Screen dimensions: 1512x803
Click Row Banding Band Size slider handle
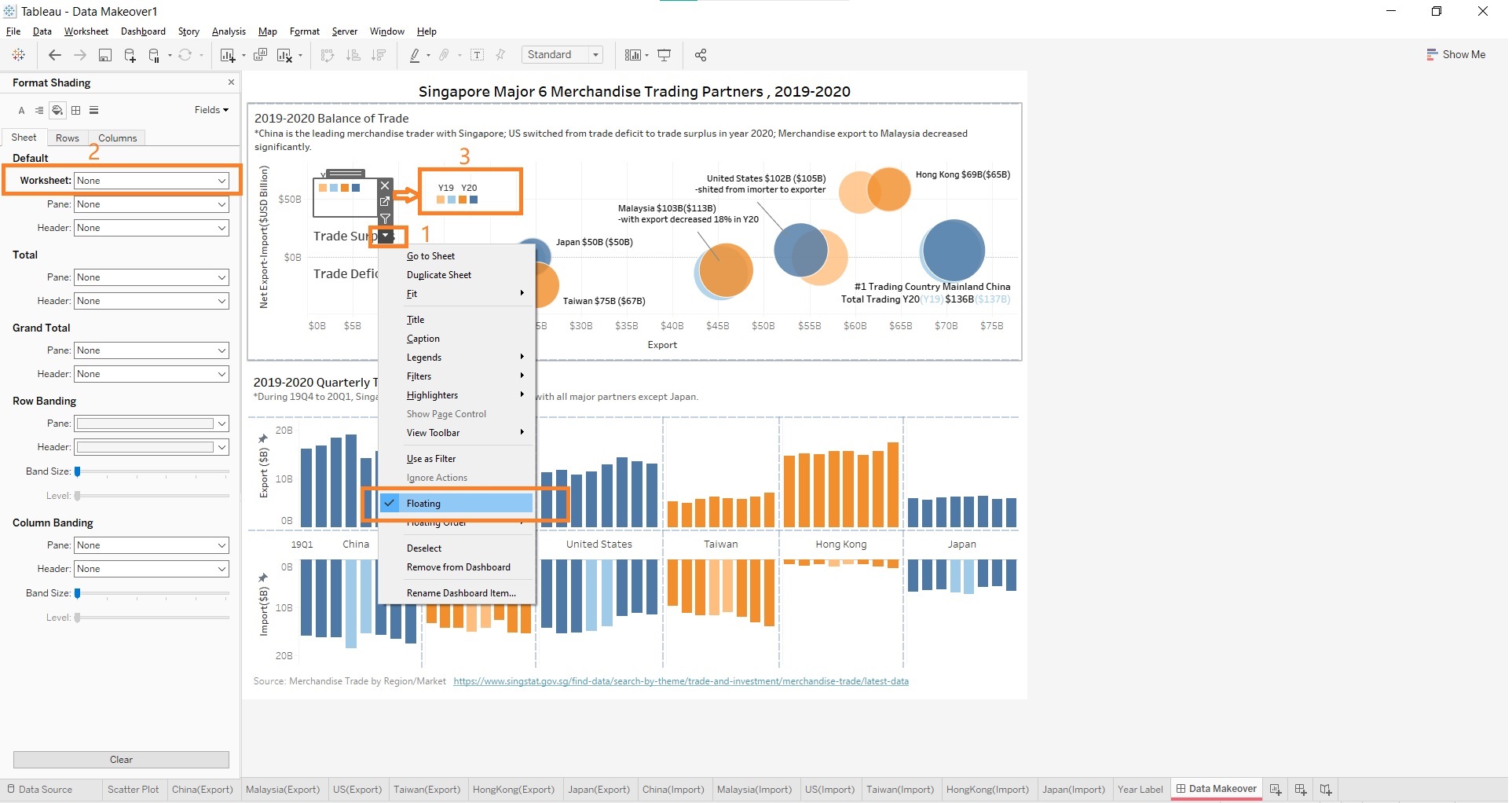(x=78, y=471)
